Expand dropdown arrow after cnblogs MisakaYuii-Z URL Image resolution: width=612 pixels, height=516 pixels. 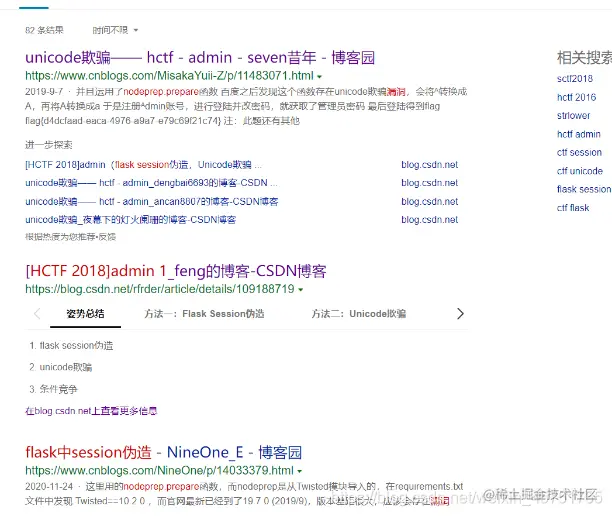click(320, 77)
